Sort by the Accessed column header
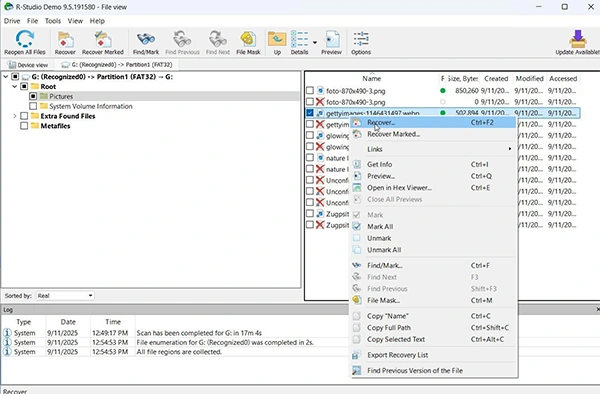600x394 pixels. pos(563,78)
